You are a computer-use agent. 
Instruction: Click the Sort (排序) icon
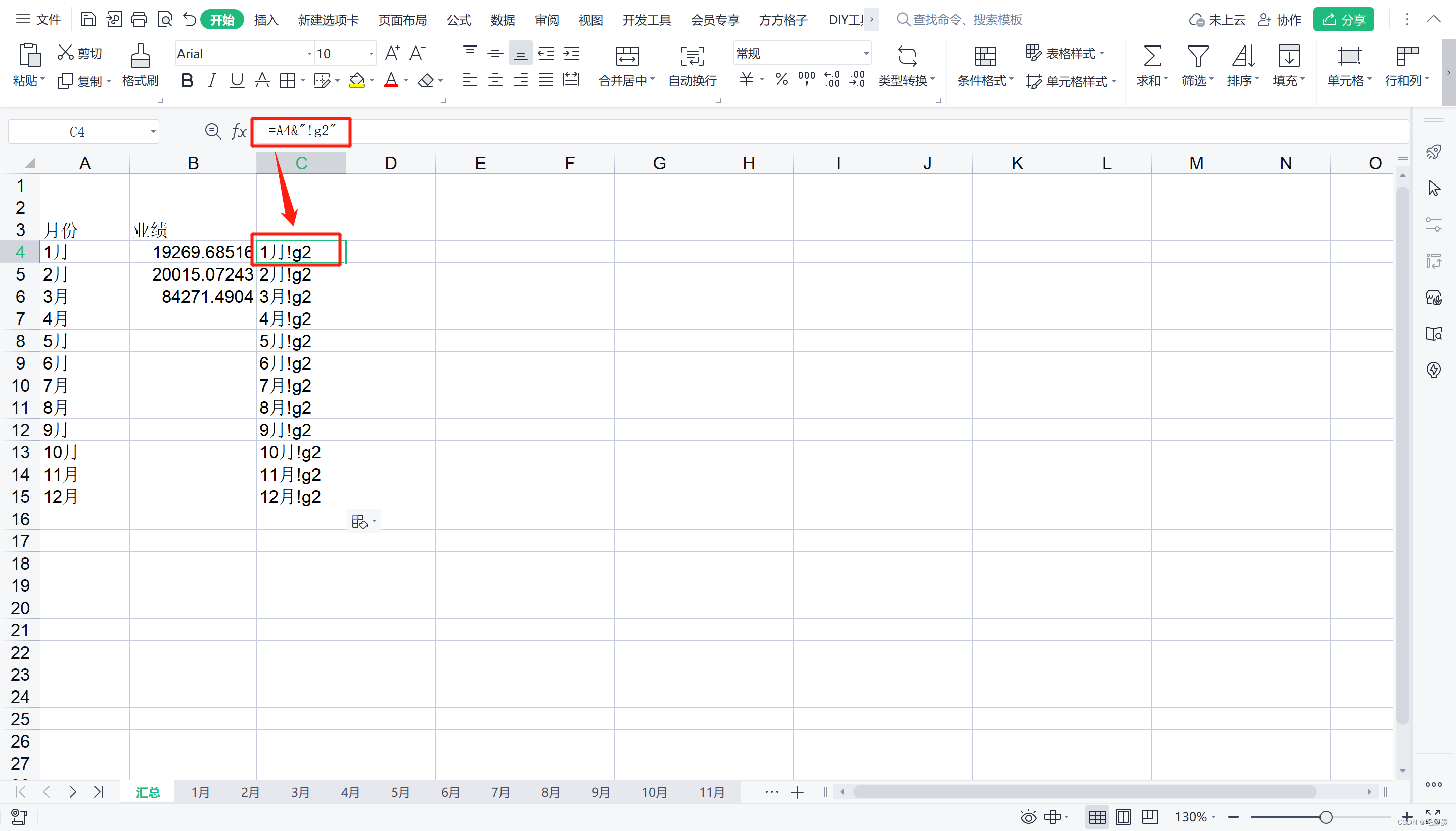(x=1243, y=56)
